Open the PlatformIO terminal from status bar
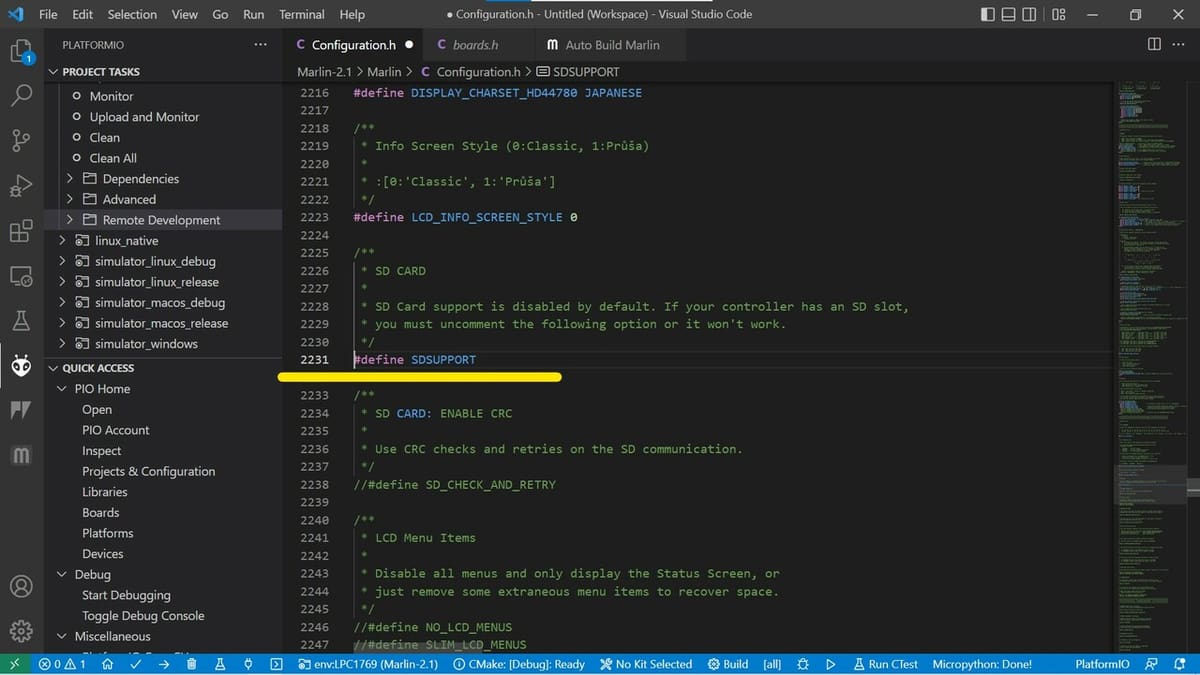Viewport: 1200px width, 675px height. pos(276,664)
